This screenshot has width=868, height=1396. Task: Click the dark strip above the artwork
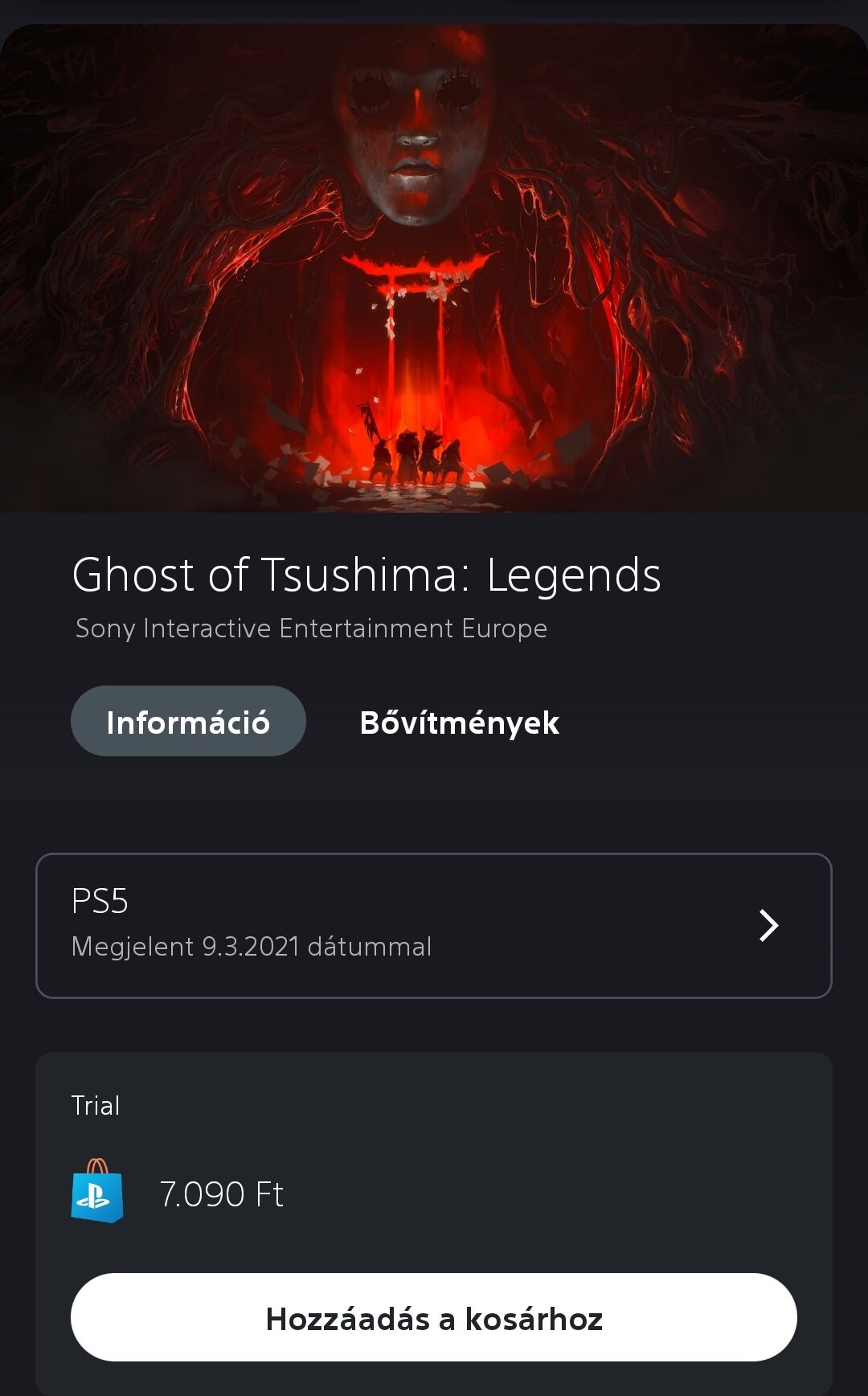pos(434,10)
